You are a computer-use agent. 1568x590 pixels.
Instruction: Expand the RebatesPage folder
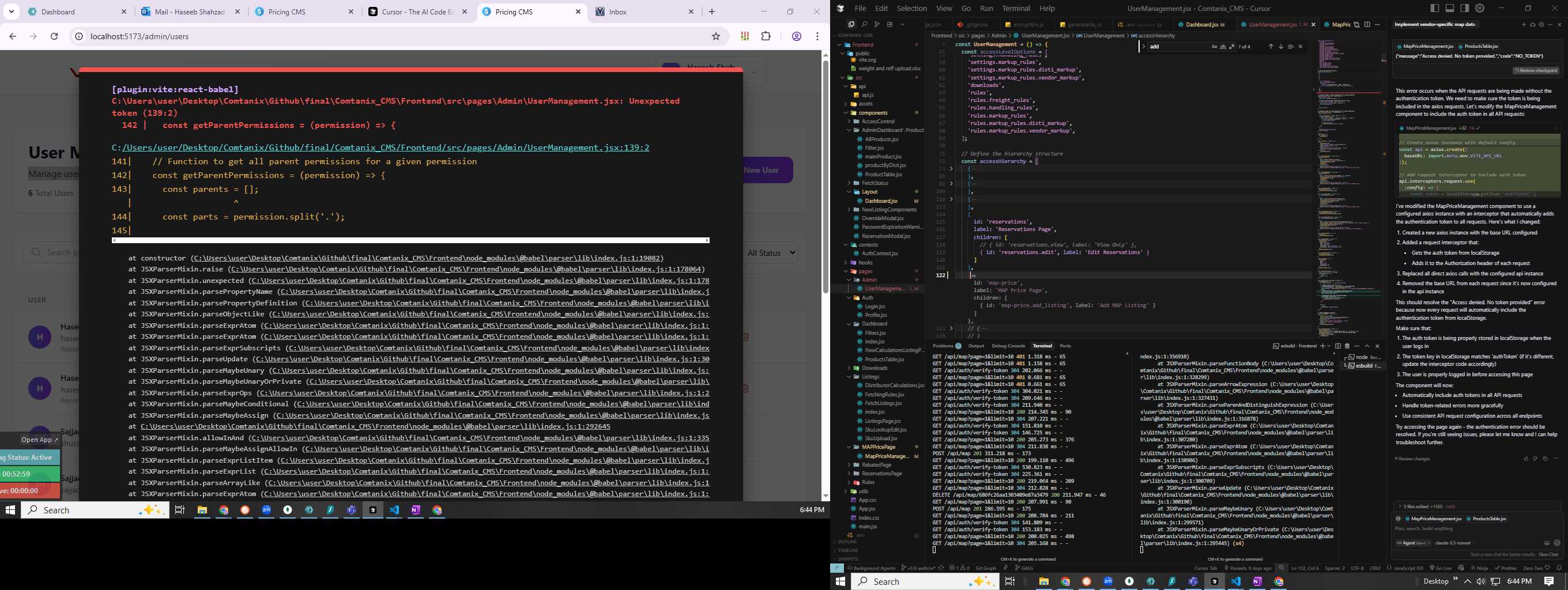tap(876, 465)
